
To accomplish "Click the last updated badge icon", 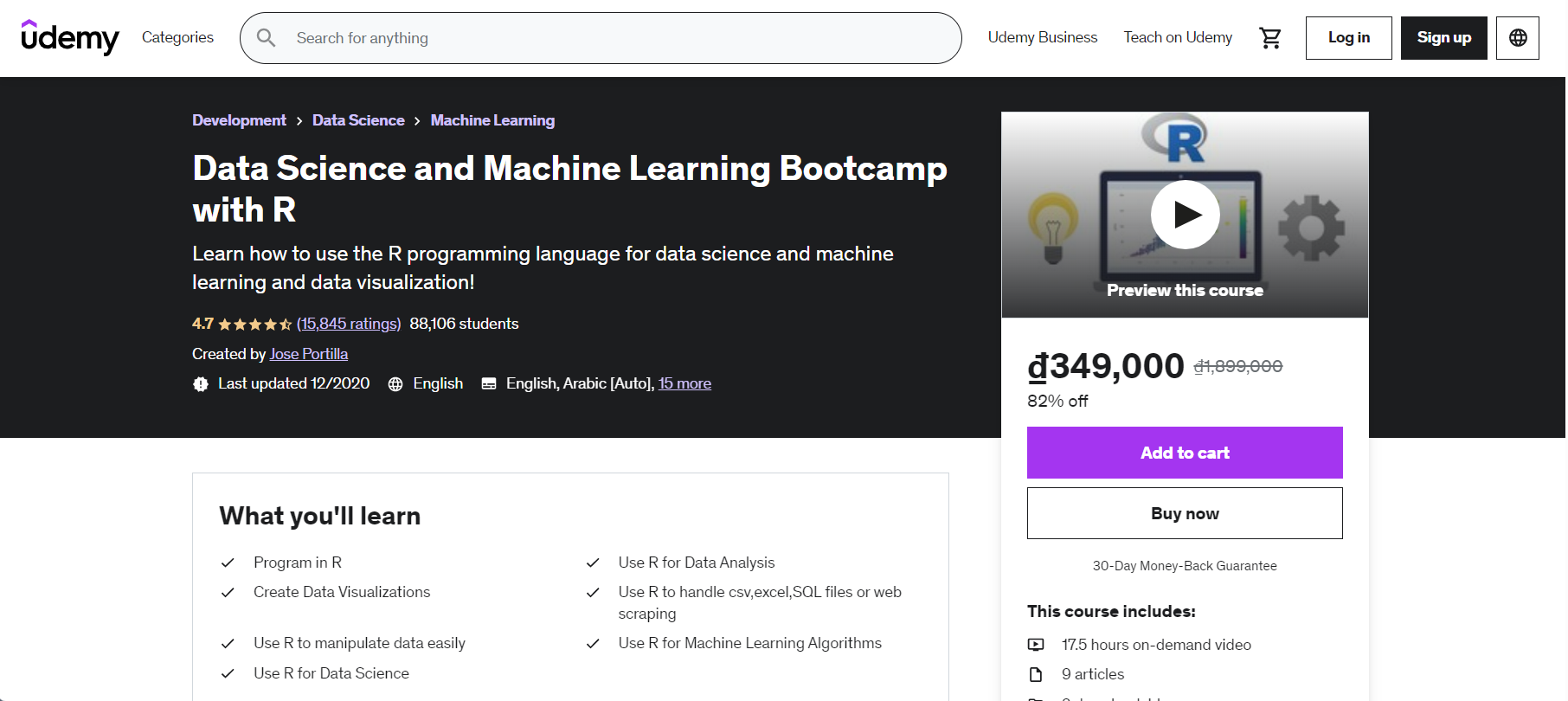I will [x=201, y=384].
